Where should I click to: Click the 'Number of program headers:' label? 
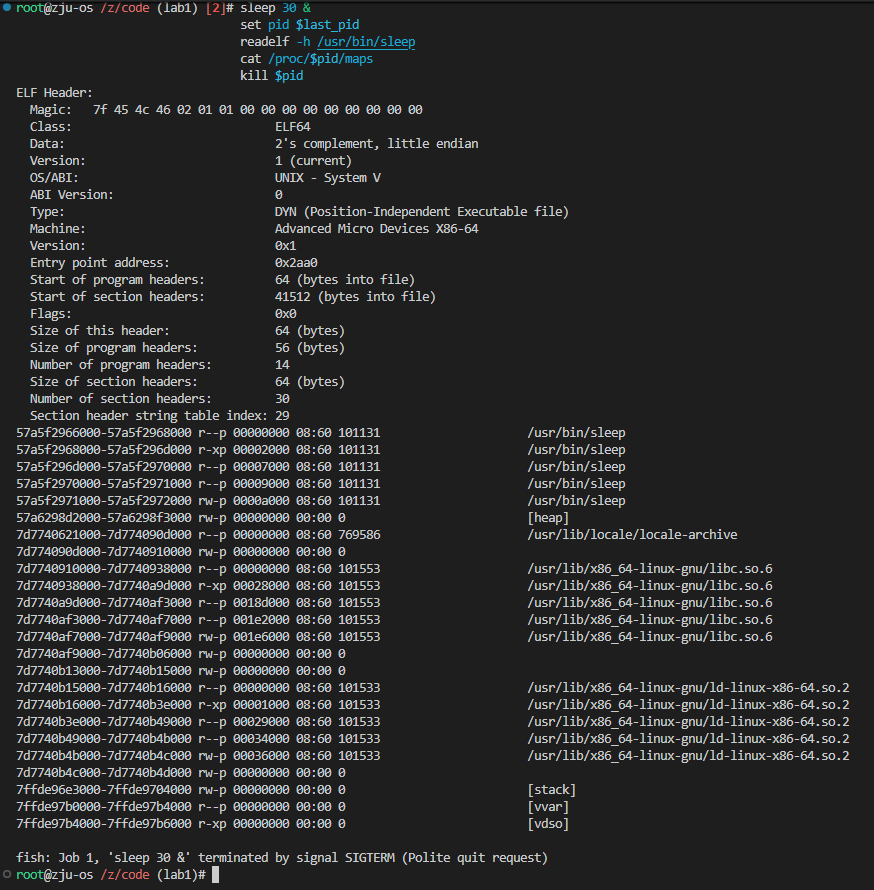[121, 364]
